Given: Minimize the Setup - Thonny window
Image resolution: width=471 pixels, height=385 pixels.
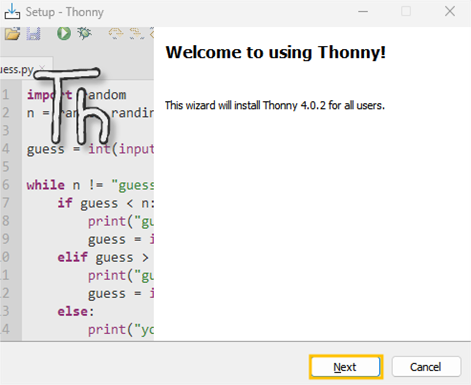Looking at the screenshot, I should point(363,12).
